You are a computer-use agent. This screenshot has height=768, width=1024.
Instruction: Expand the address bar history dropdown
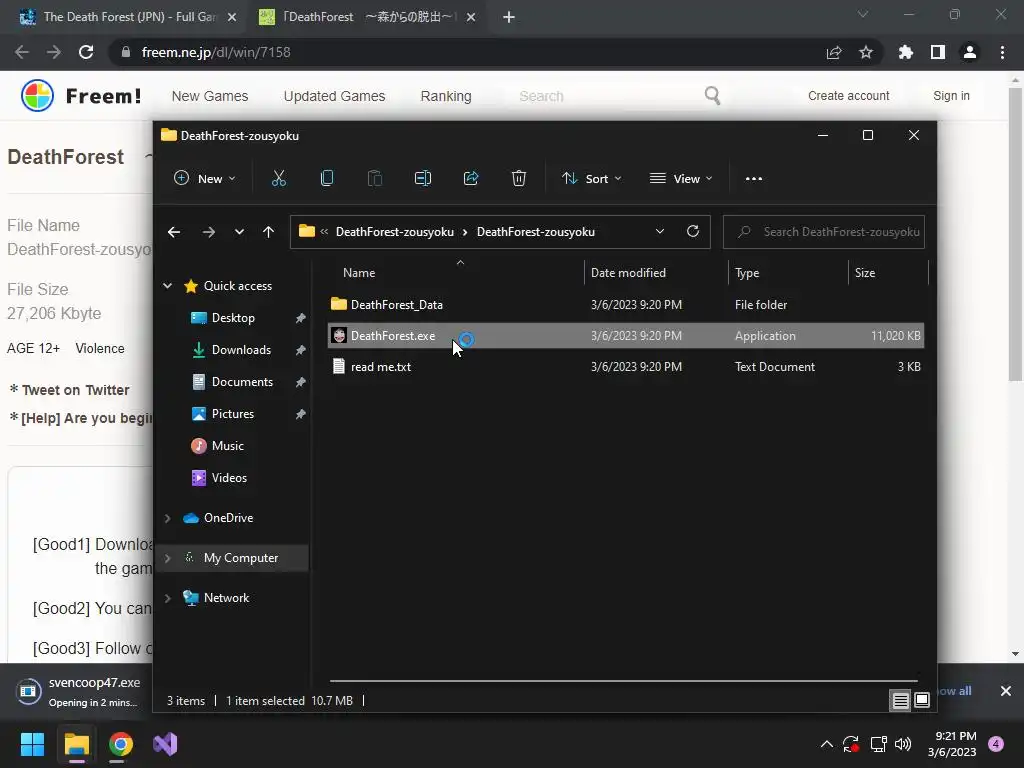[660, 231]
